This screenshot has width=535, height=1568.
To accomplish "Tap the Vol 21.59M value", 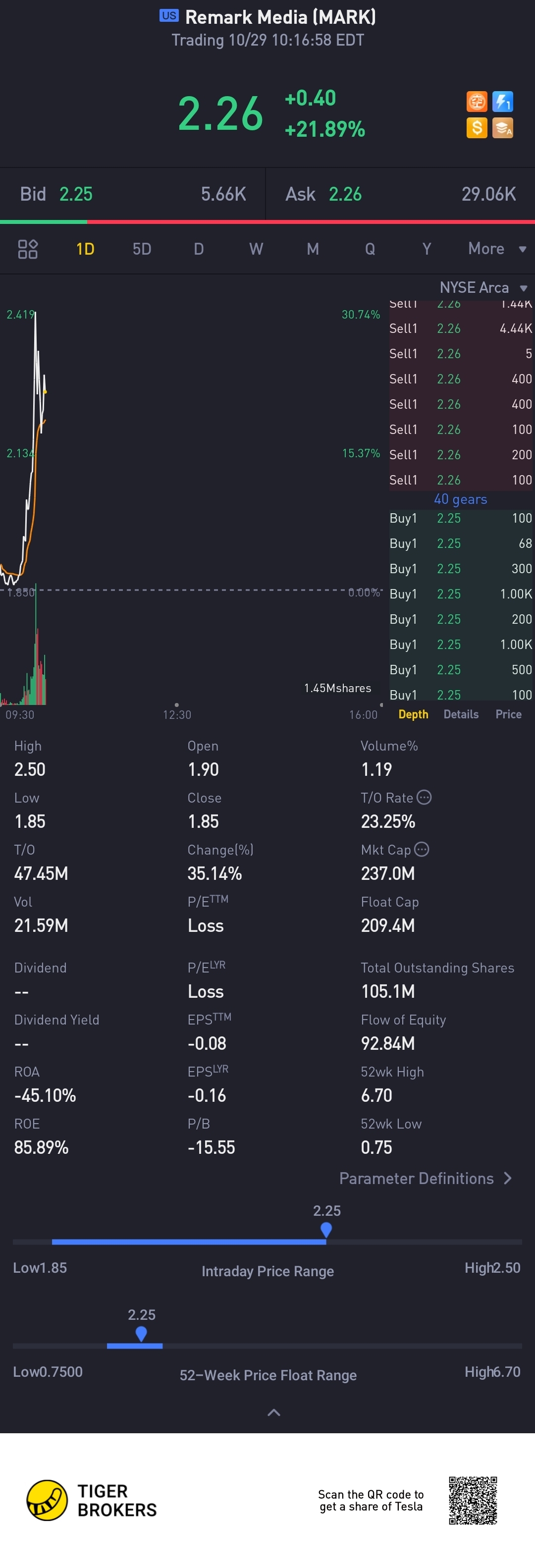I will coord(41,925).
